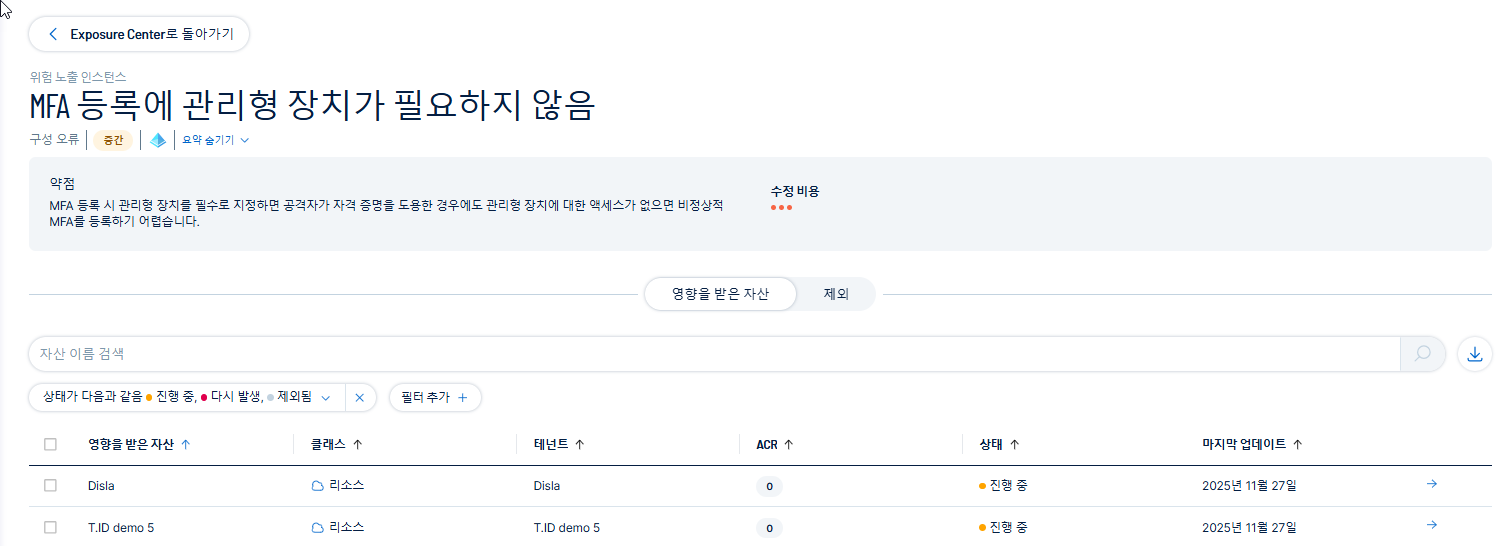Click the blue Entra ID diamond icon
Viewport: 1505px width, 546px height.
point(158,140)
